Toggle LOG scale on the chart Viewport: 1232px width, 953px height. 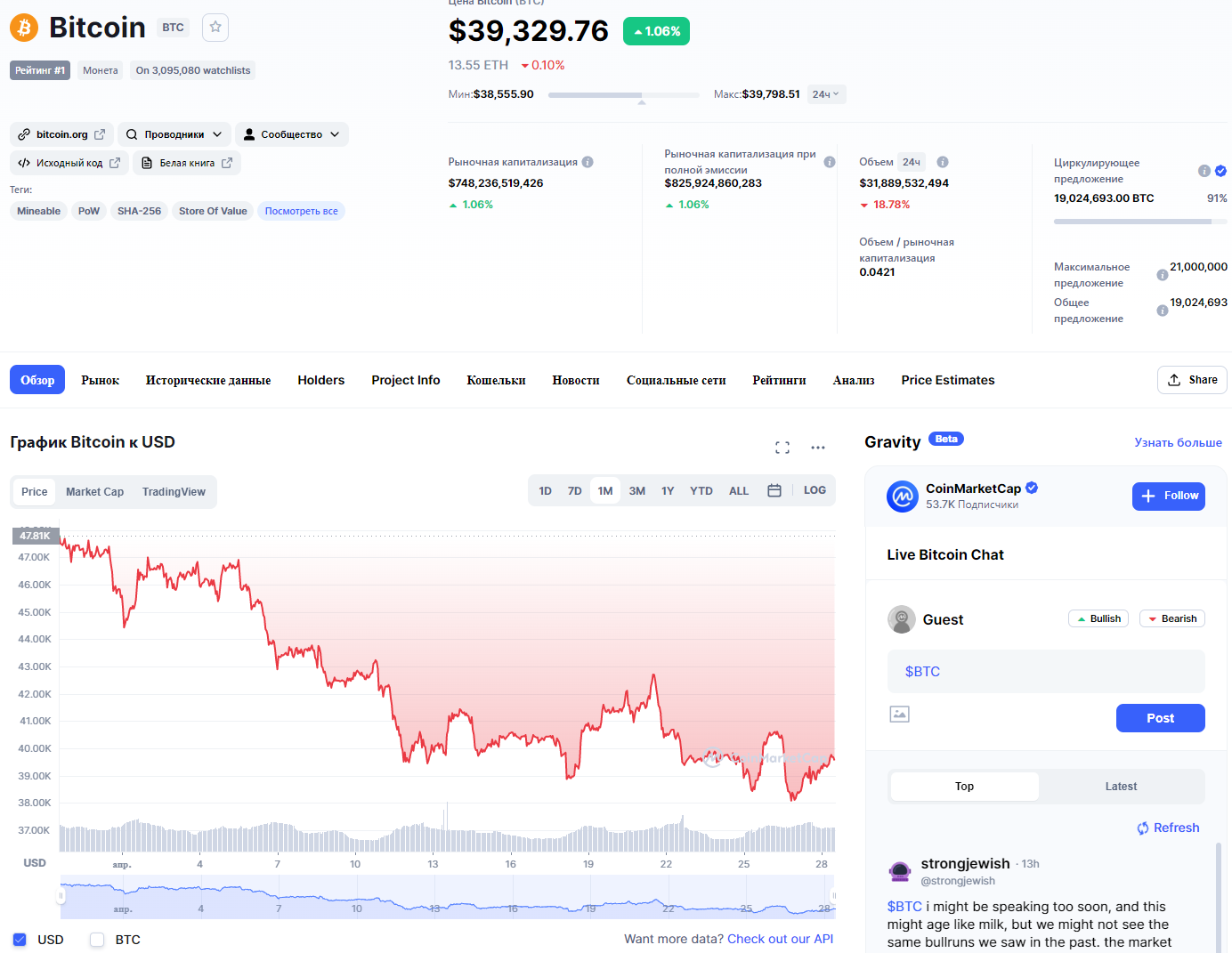pyautogui.click(x=815, y=491)
